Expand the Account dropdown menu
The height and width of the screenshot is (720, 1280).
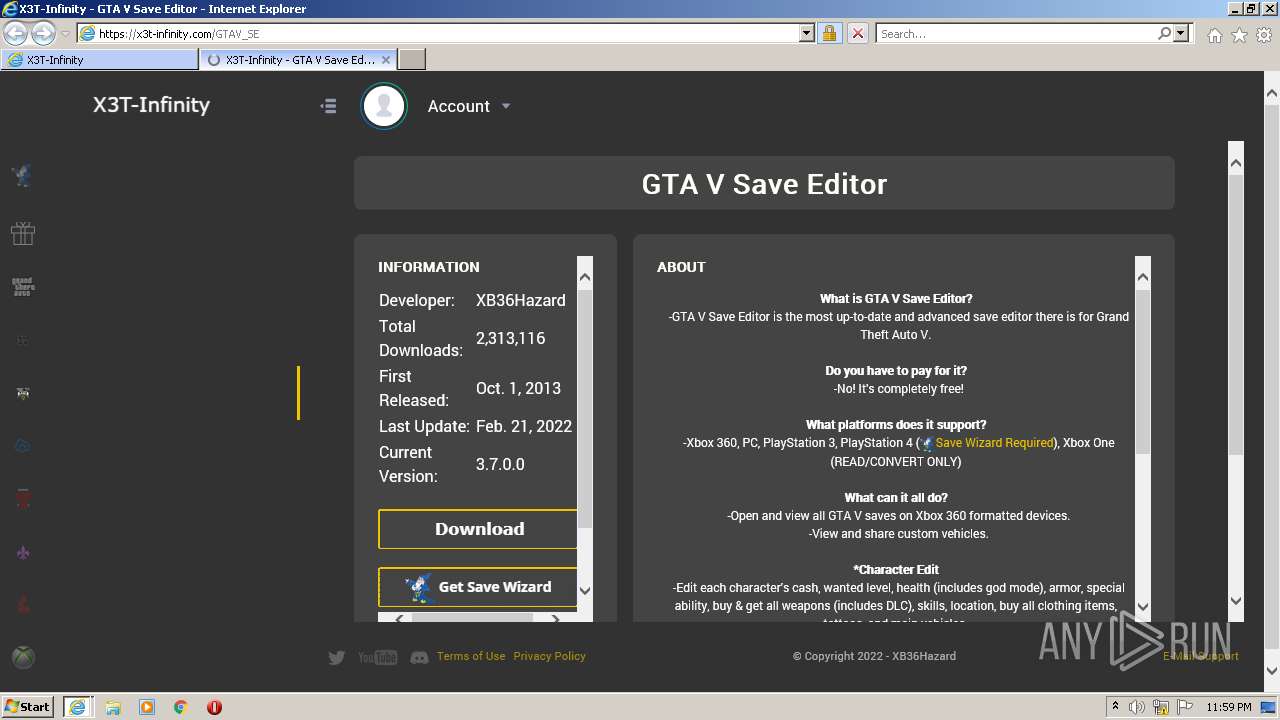(469, 106)
